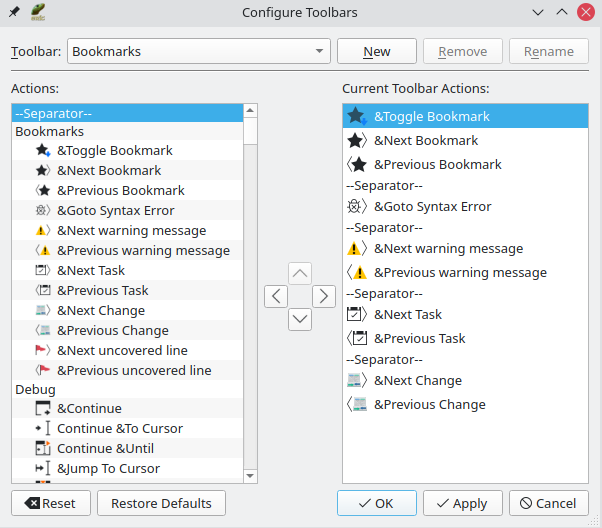Click the right arrow to add action
Screen dimensions: 602x528
(x=323, y=296)
